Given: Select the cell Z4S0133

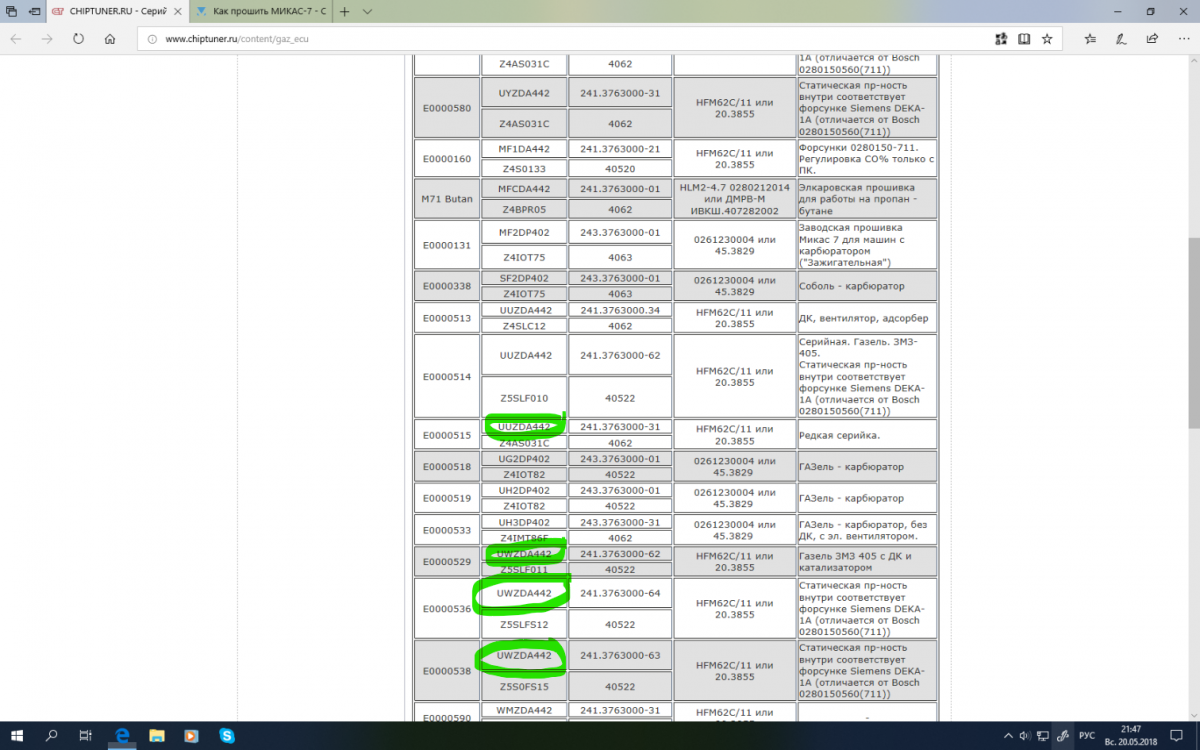Looking at the screenshot, I should [x=524, y=169].
